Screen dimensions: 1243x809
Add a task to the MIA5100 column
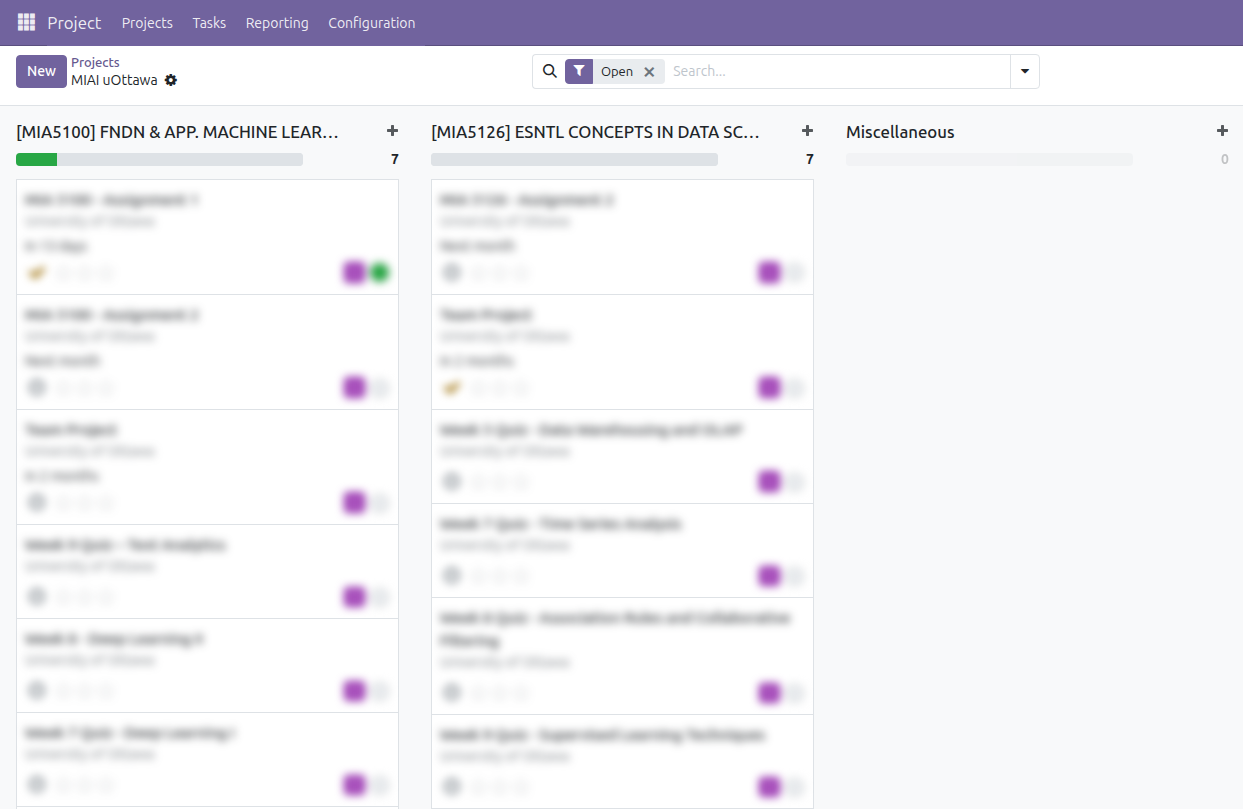[392, 131]
